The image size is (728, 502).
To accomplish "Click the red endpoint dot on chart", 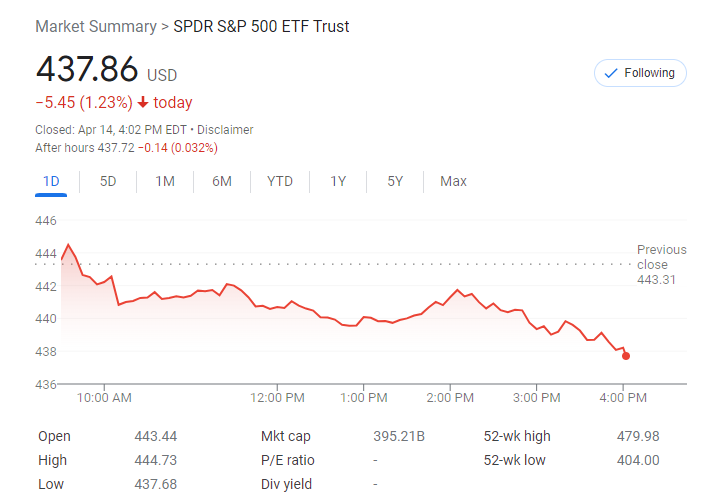I will [626, 356].
